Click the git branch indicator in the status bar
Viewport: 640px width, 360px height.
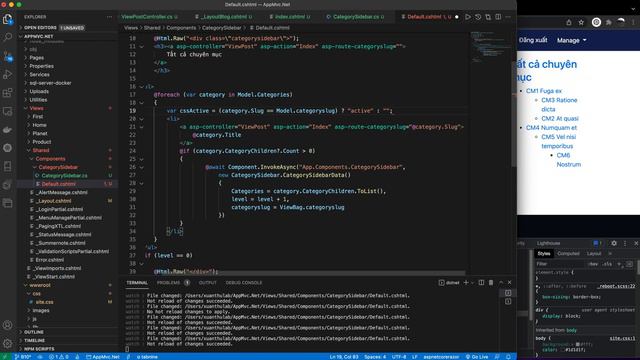click(x=23, y=357)
